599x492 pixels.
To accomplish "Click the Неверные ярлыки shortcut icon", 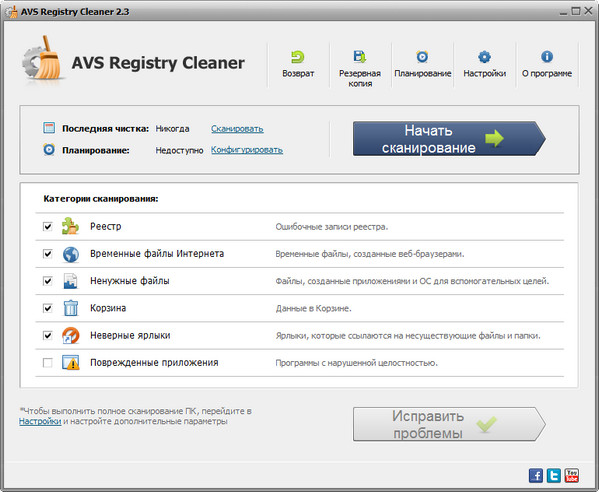I will point(71,335).
